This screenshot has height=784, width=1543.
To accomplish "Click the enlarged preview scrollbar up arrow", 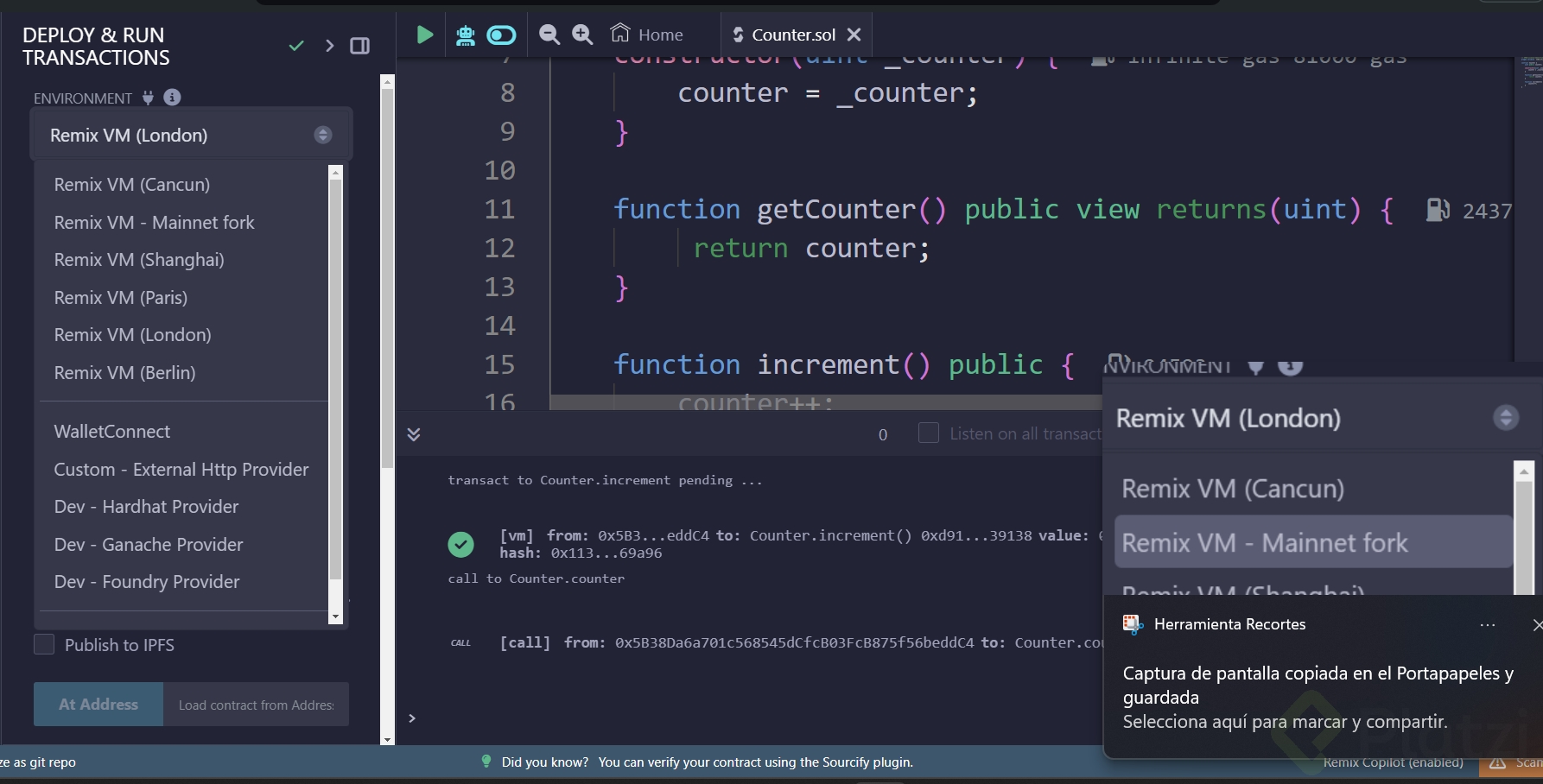I will click(1524, 471).
